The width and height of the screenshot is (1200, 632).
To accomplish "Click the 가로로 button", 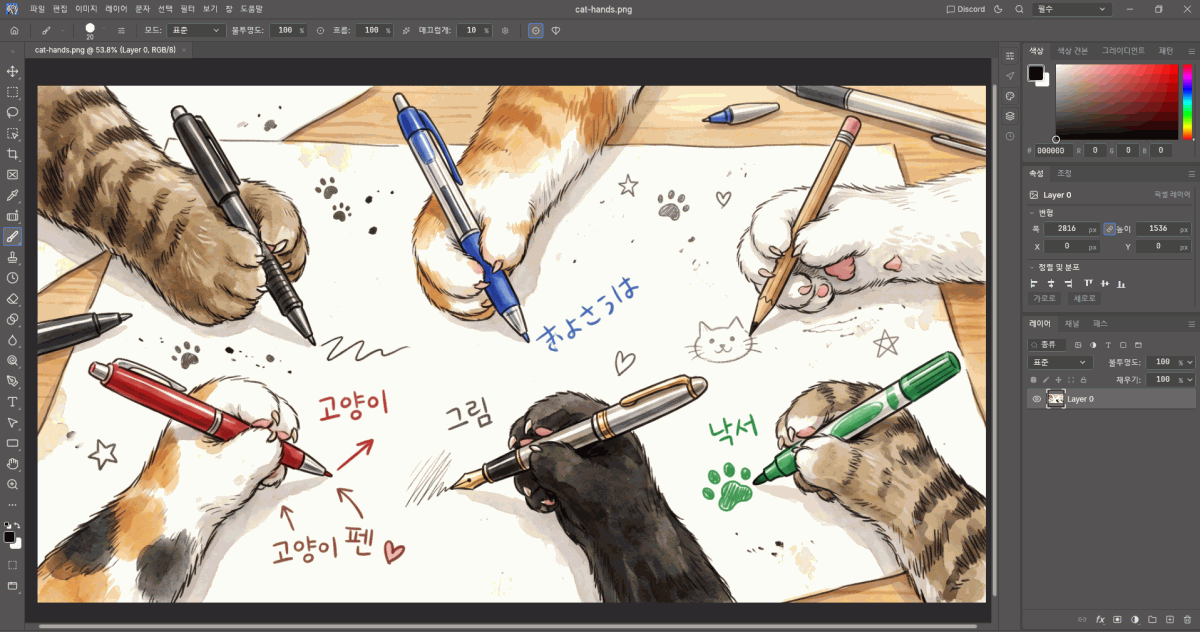I will tap(1044, 298).
